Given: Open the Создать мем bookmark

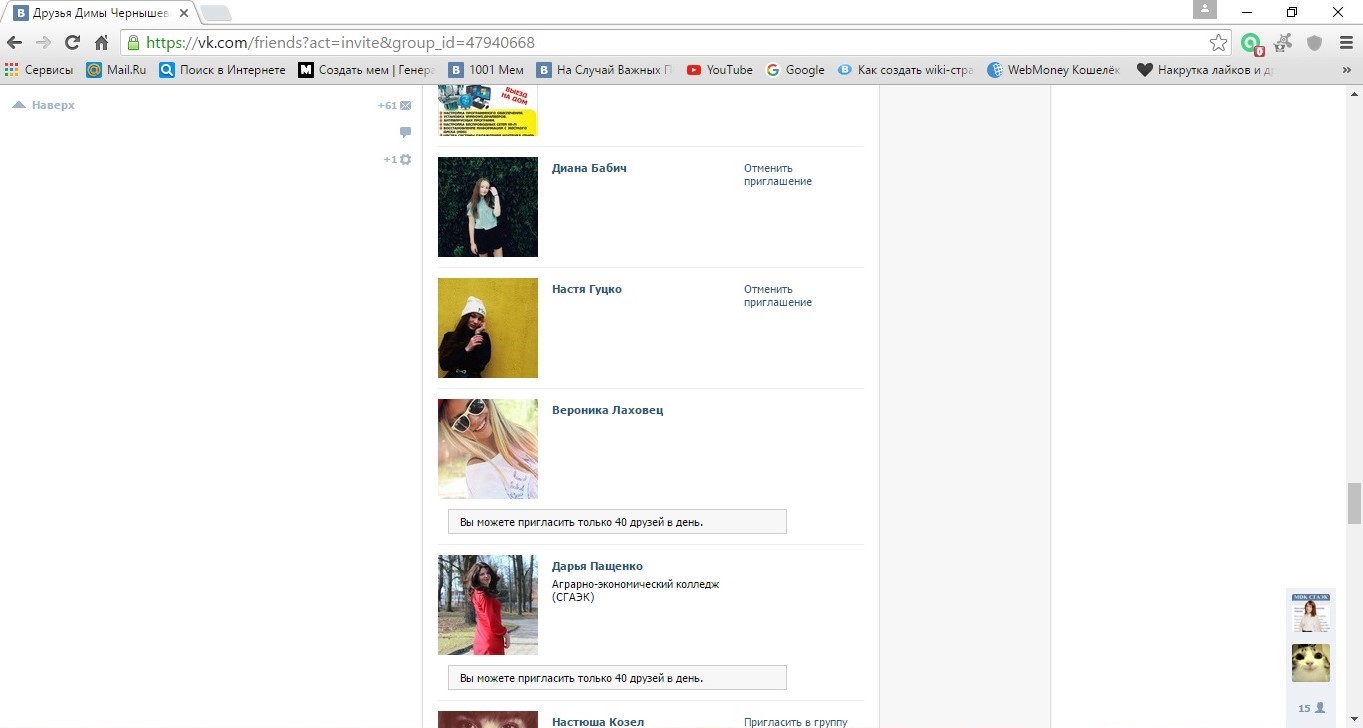Looking at the screenshot, I should pyautogui.click(x=367, y=70).
